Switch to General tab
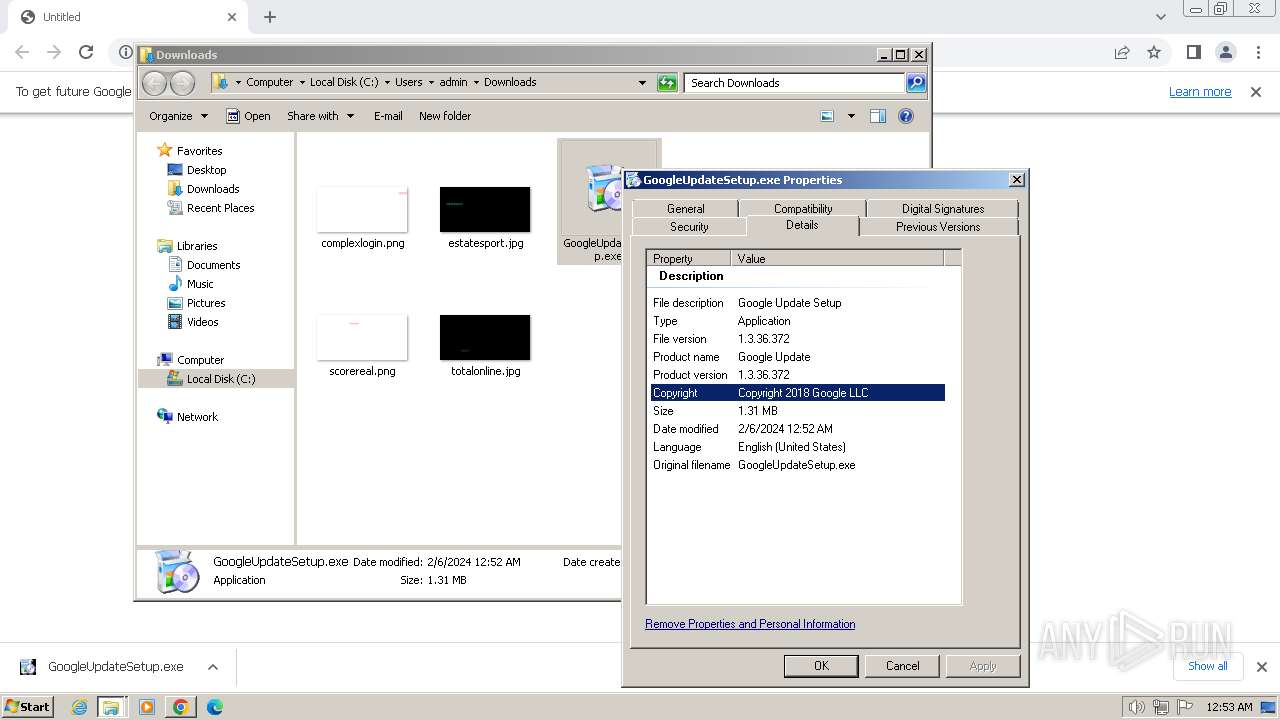 685,209
